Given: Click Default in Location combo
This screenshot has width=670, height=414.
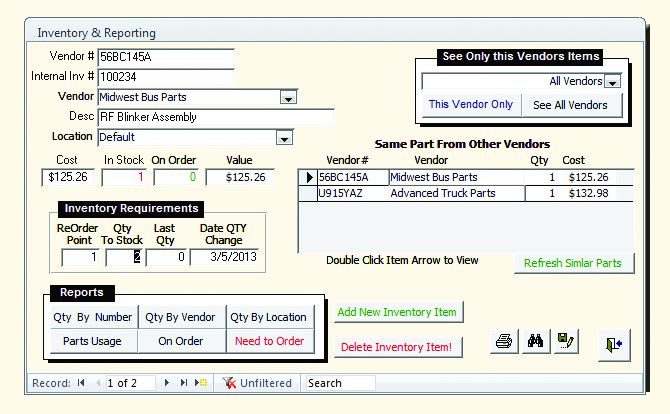Looking at the screenshot, I should [x=117, y=137].
